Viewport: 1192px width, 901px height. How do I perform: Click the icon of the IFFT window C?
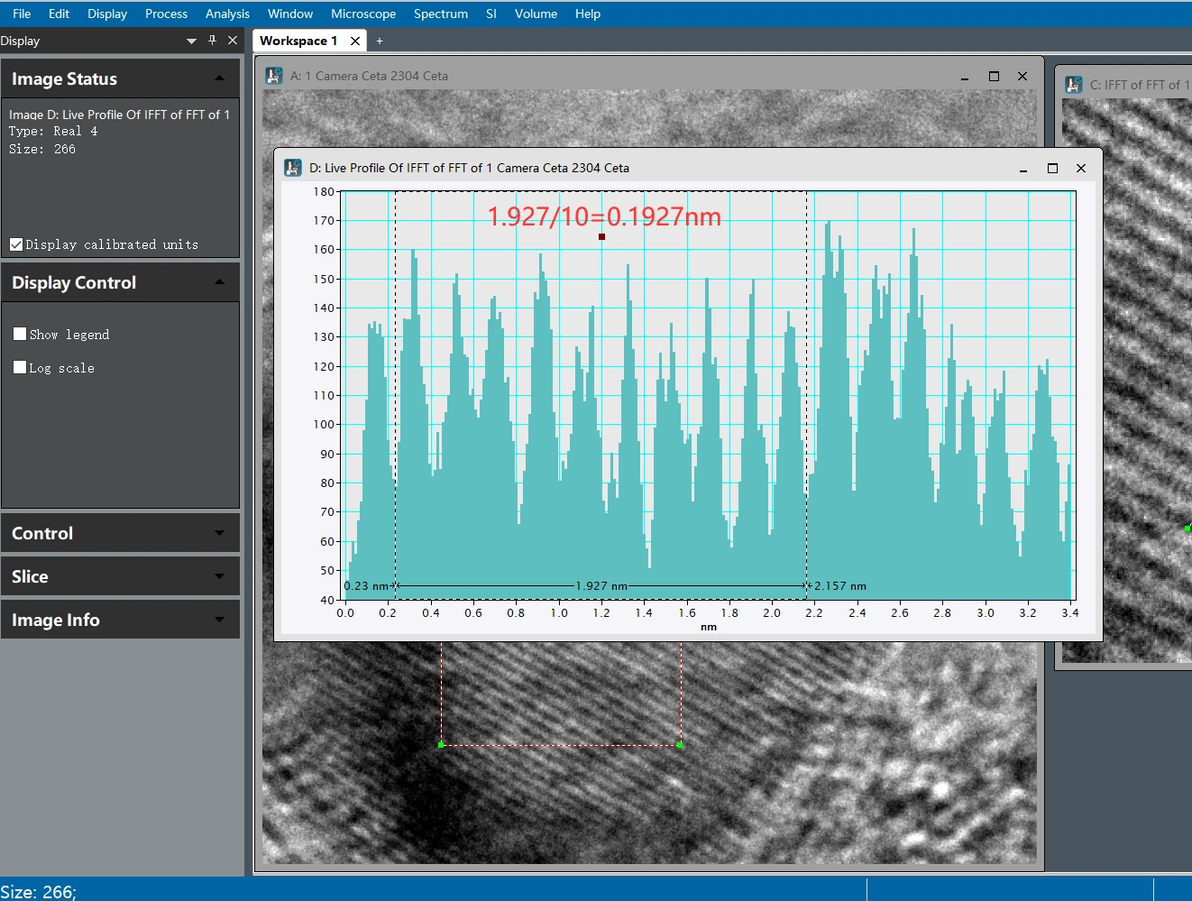[1074, 85]
